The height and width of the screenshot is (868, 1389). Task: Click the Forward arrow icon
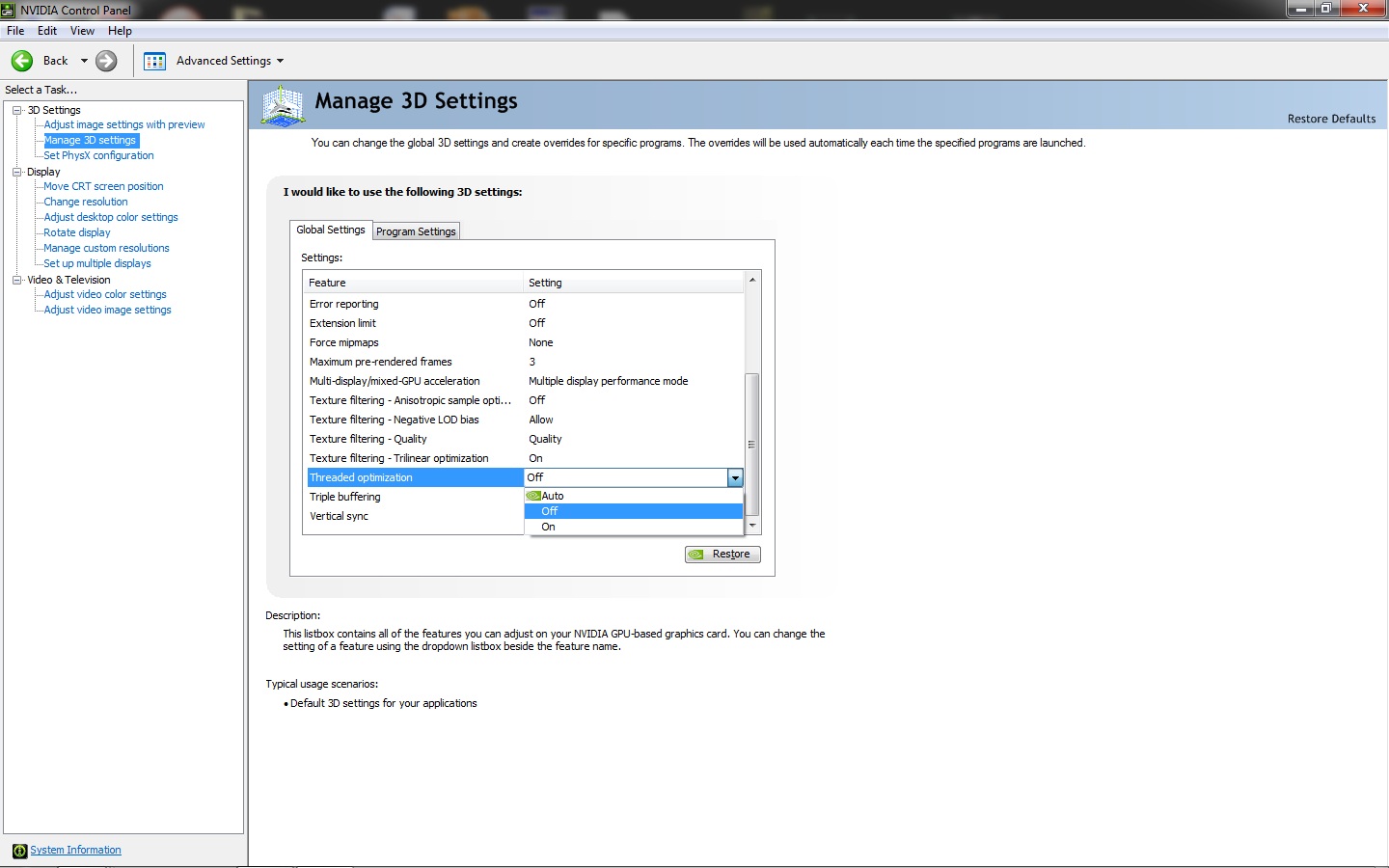pos(106,61)
